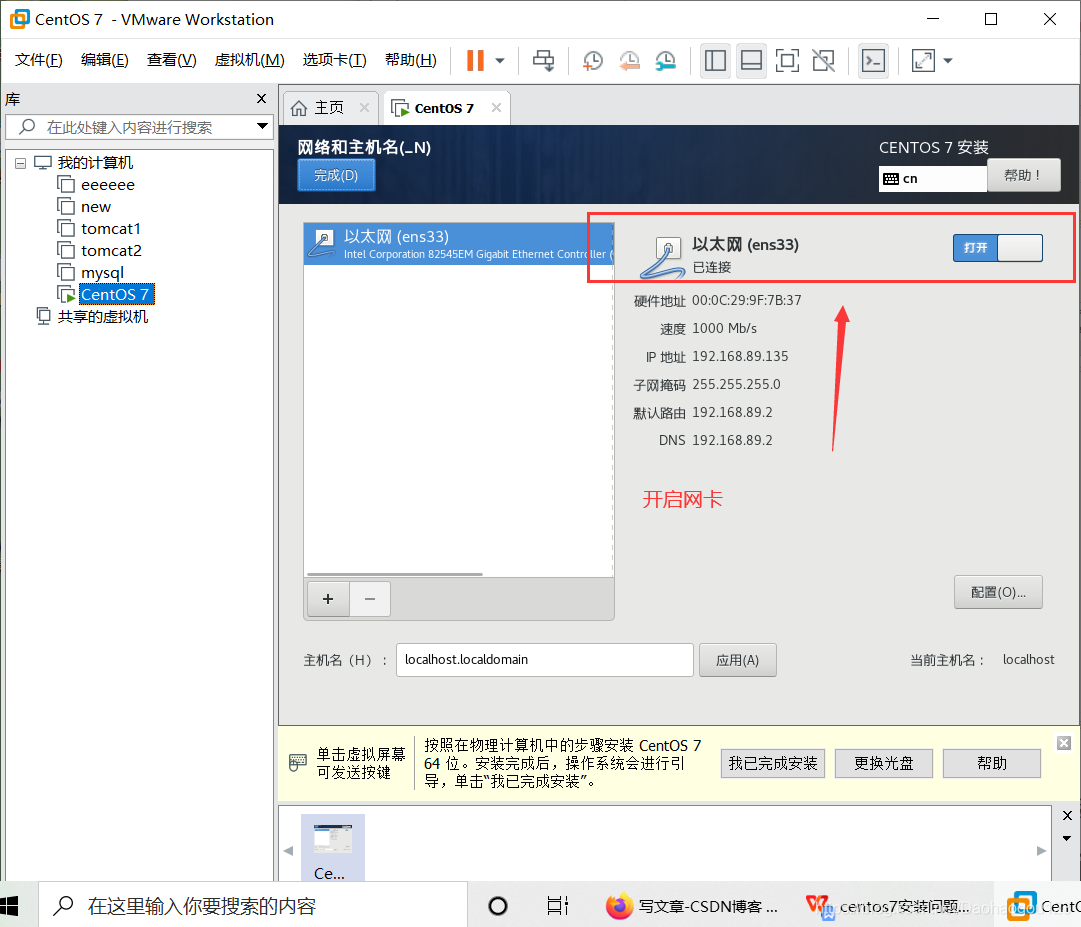Open the 选项卡(T) menu

(x=334, y=60)
